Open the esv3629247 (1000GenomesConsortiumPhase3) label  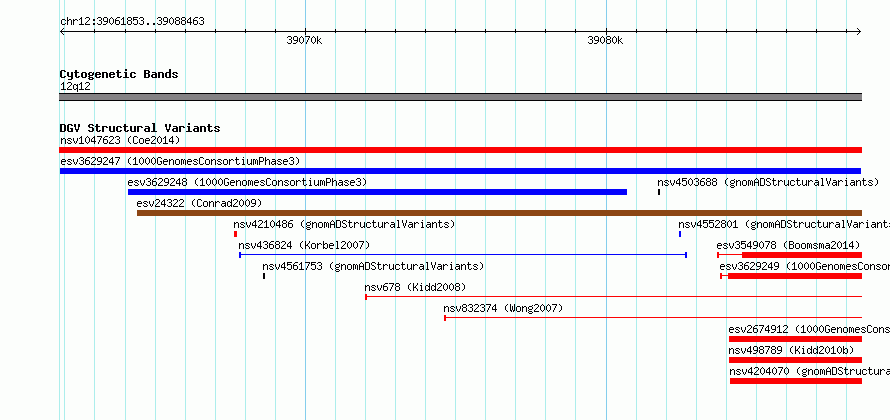(180, 161)
